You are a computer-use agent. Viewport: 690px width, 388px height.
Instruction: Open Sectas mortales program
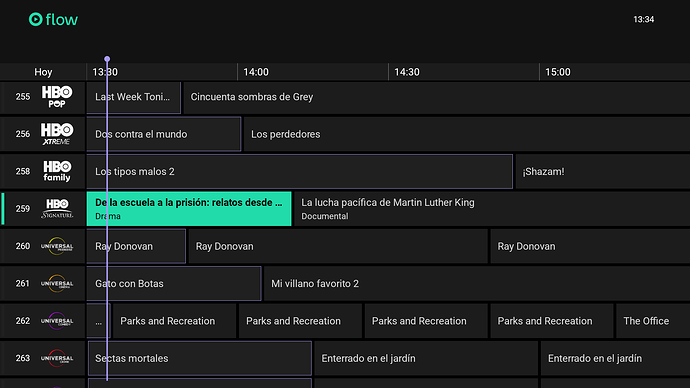click(200, 359)
